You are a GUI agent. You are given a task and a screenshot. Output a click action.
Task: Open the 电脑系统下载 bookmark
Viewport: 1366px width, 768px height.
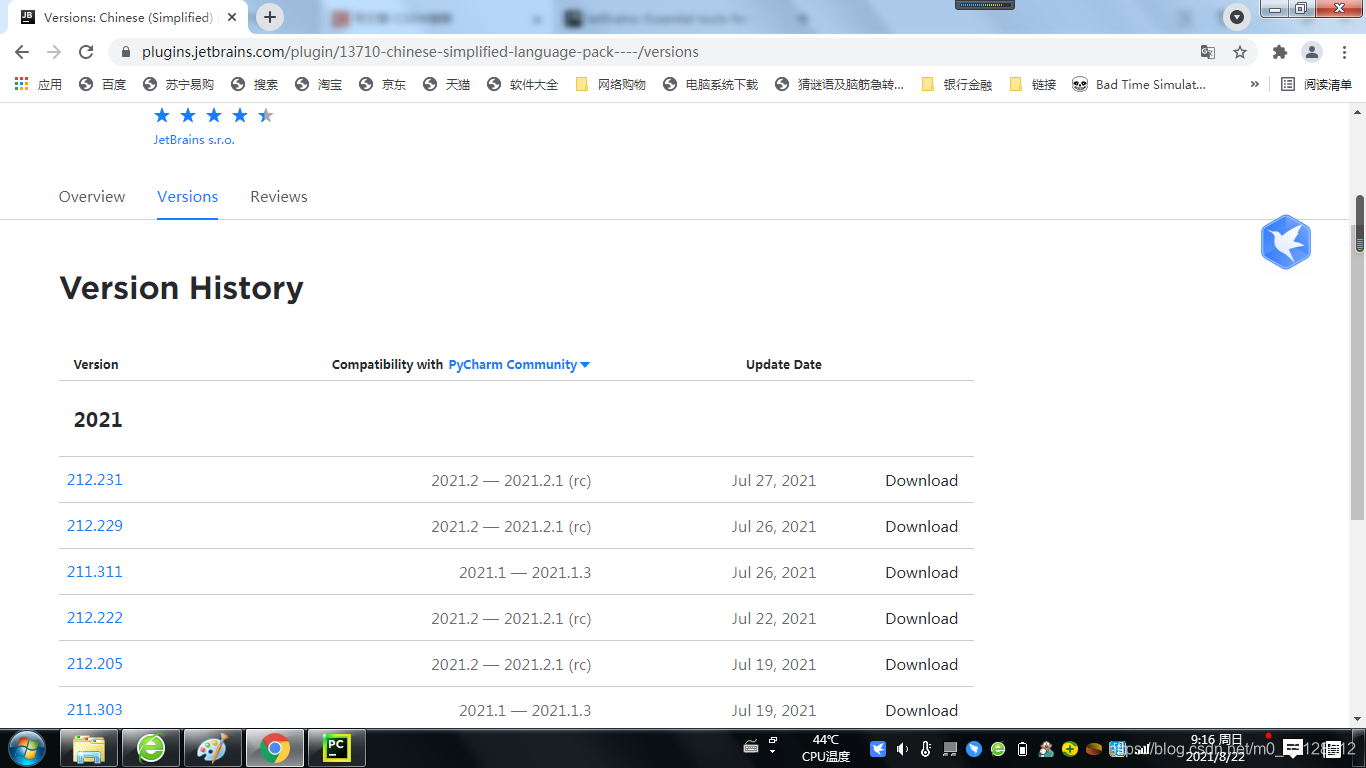[x=710, y=84]
